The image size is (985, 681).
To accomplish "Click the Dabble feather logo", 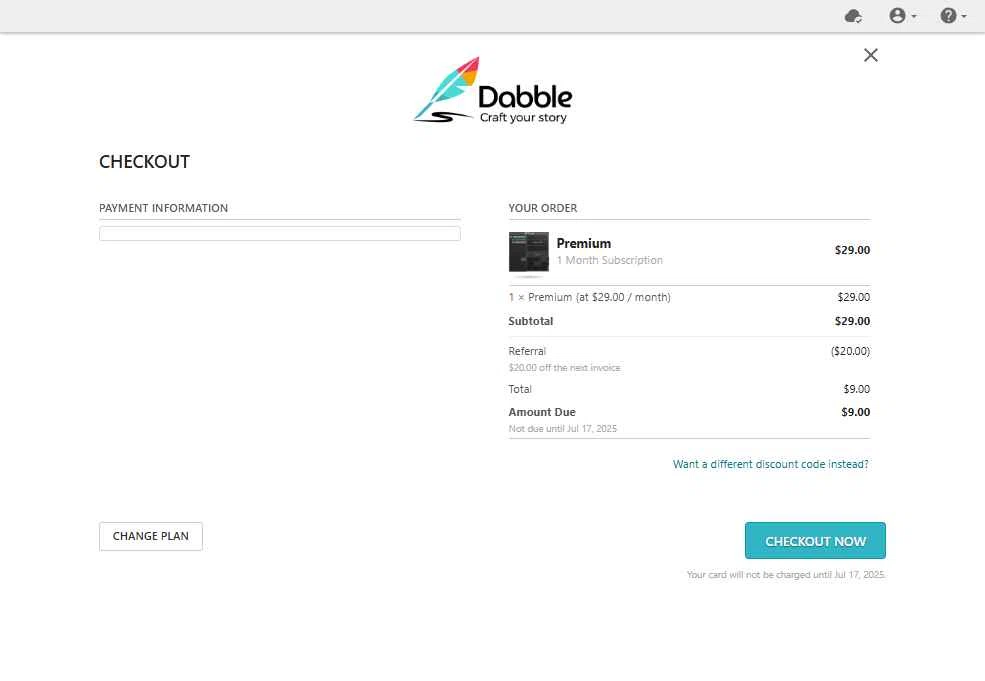I will point(492,90).
